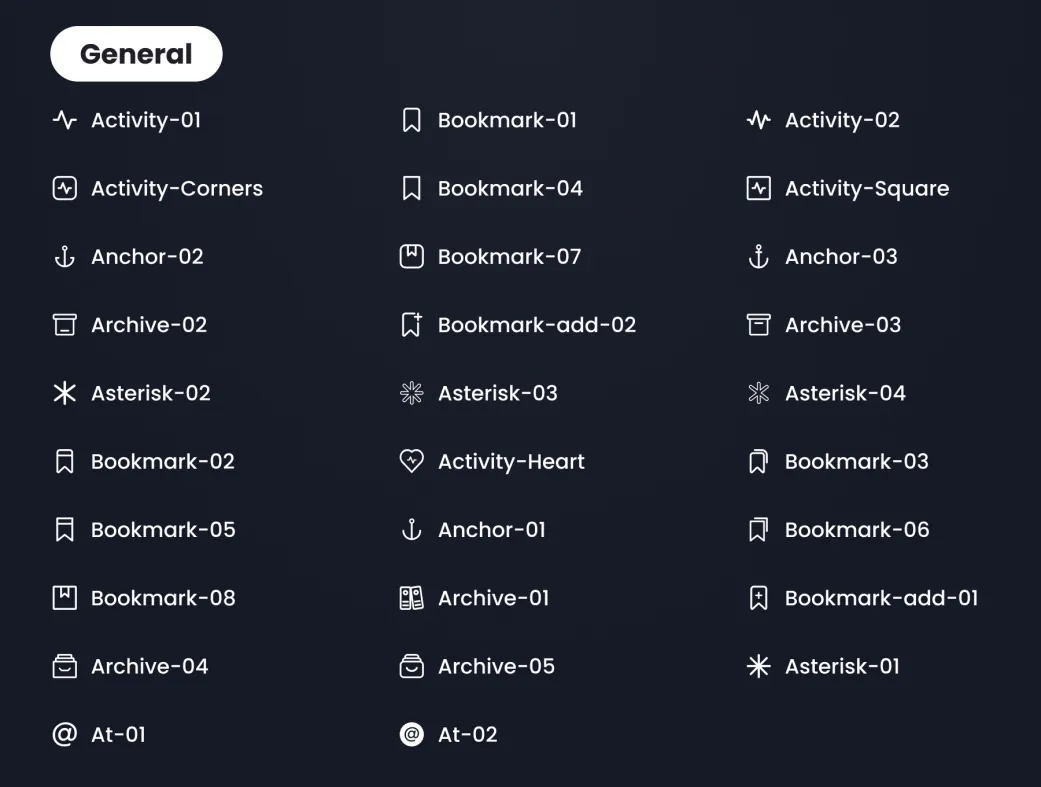
Task: Click the Bookmark-07 icon
Action: (411, 257)
